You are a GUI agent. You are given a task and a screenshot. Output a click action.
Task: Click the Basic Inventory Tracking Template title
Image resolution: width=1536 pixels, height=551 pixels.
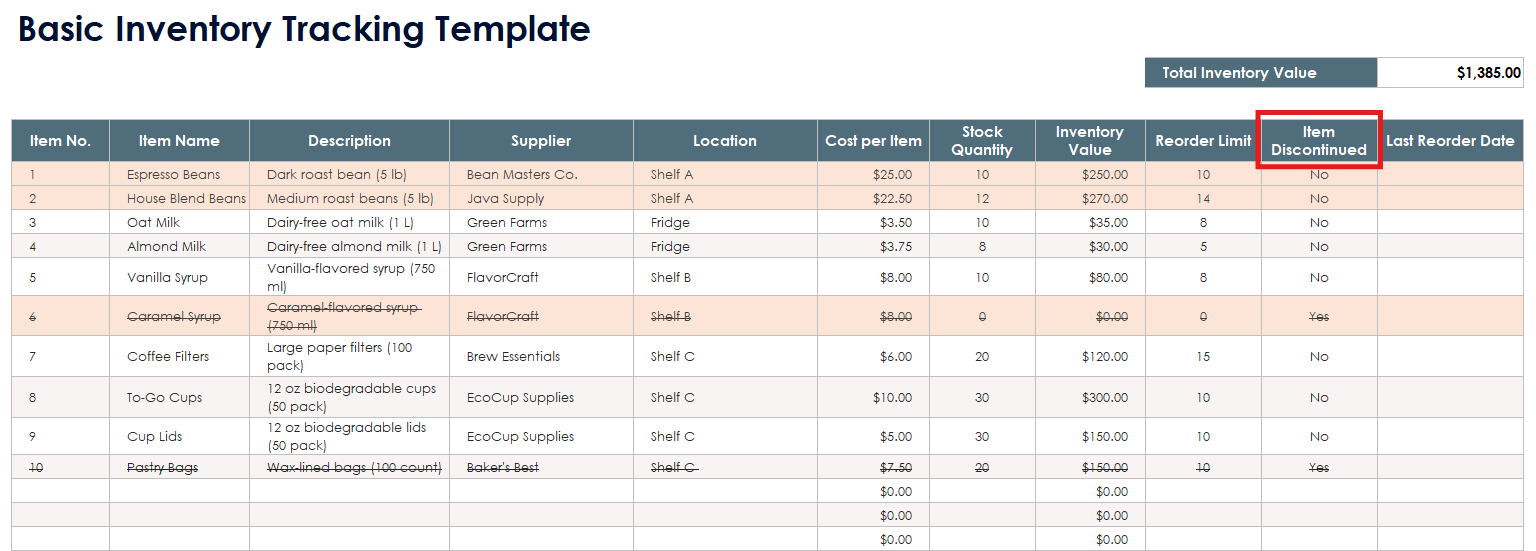pyautogui.click(x=304, y=30)
